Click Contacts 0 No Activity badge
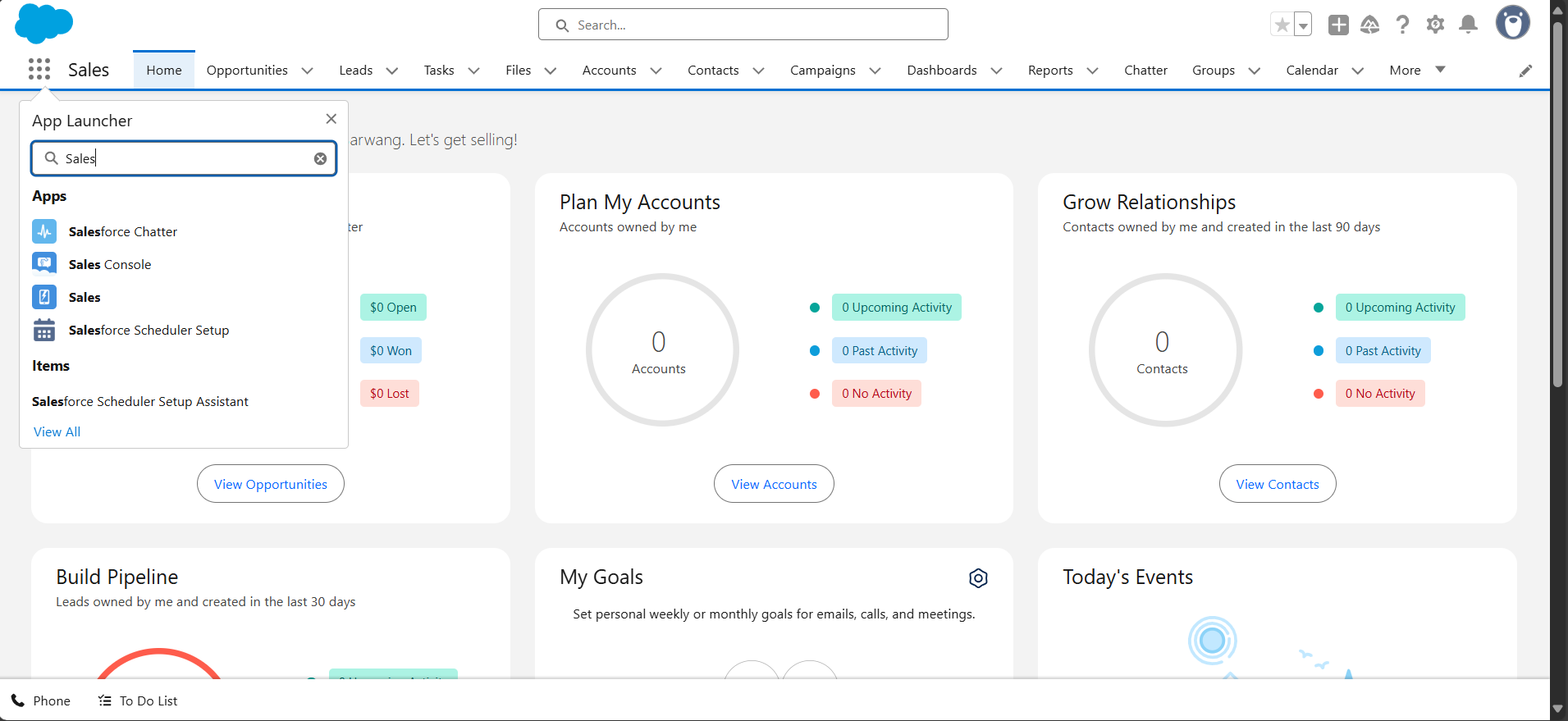 point(1380,393)
